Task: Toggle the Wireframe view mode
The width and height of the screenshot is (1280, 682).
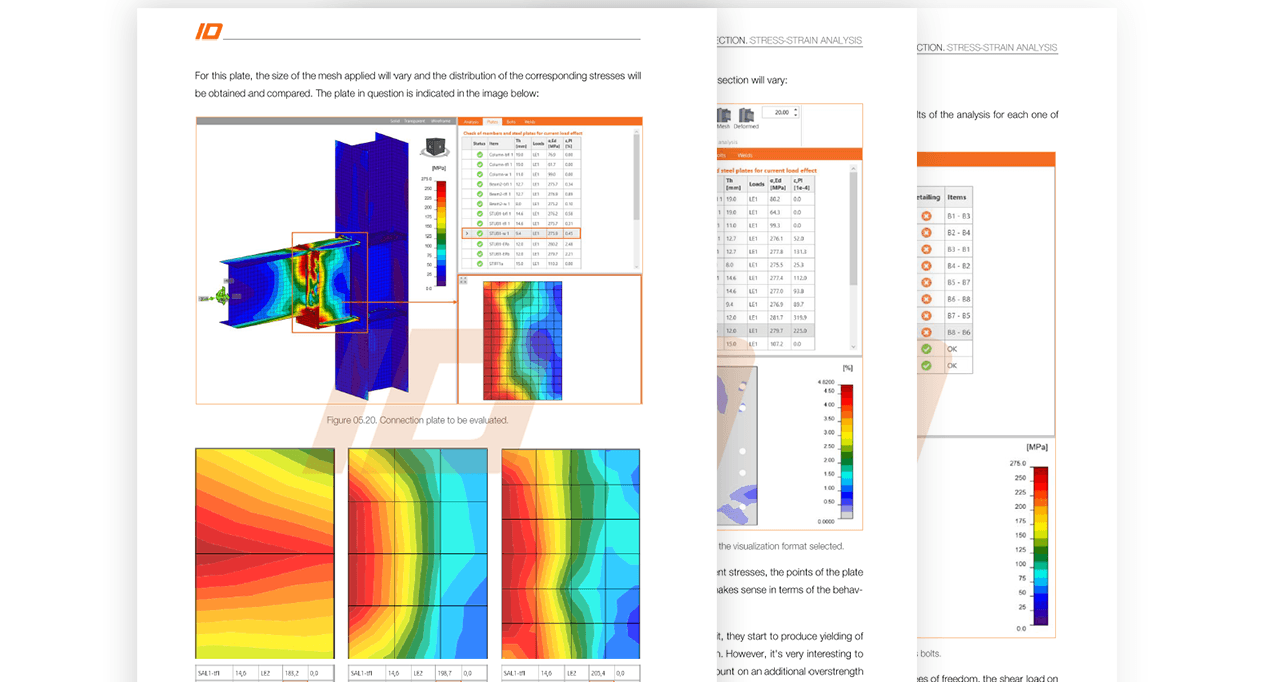Action: tap(441, 121)
